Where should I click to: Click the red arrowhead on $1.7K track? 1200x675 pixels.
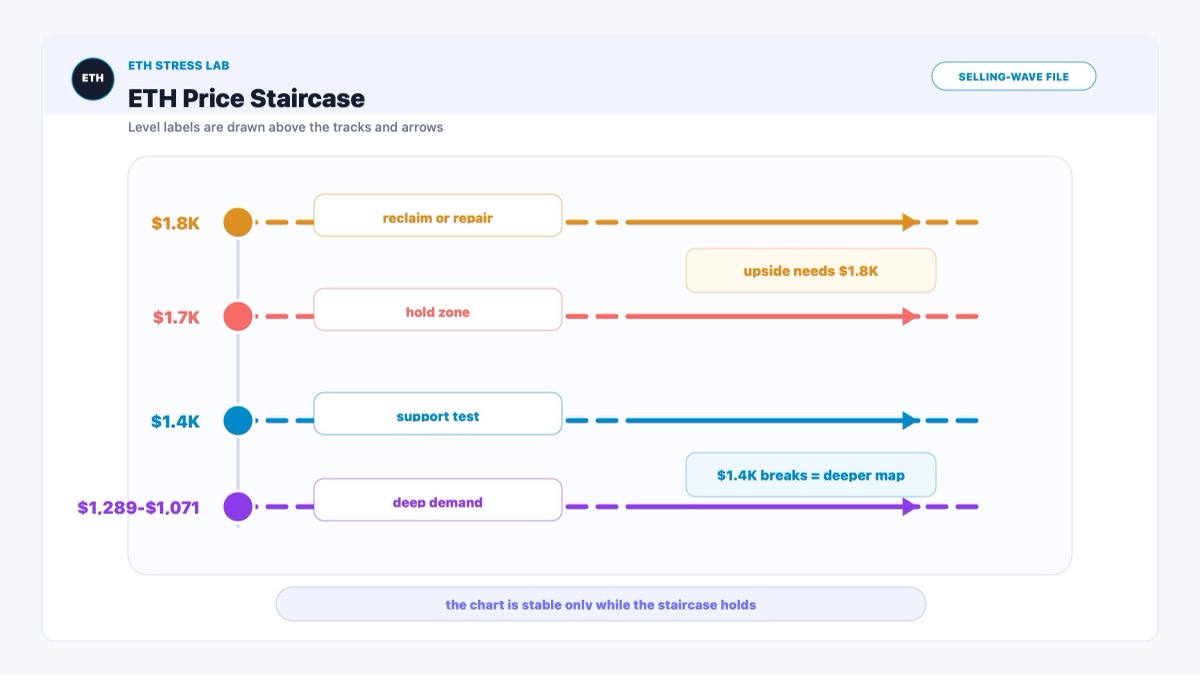[910, 316]
